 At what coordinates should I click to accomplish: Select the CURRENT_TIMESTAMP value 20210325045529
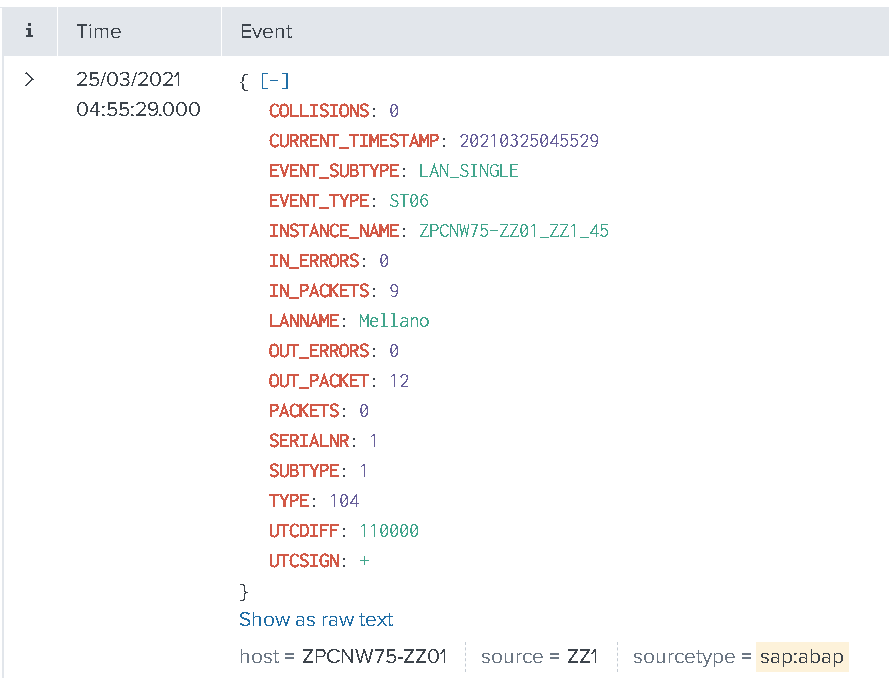528,141
